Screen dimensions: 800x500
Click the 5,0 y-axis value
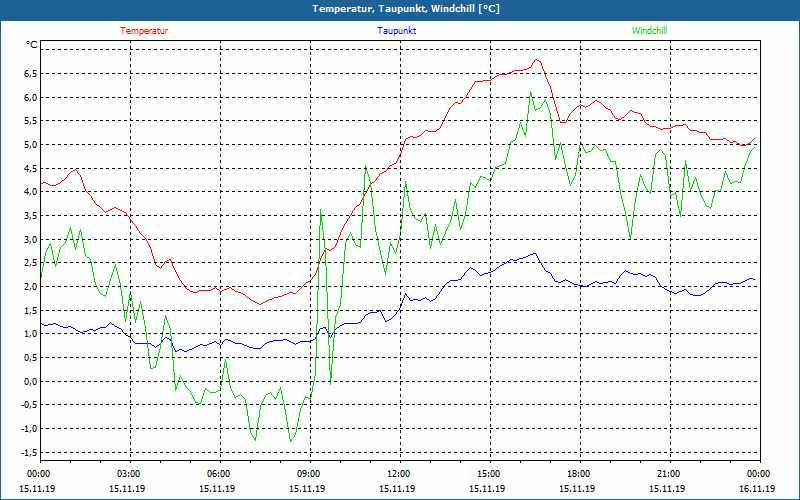point(30,144)
